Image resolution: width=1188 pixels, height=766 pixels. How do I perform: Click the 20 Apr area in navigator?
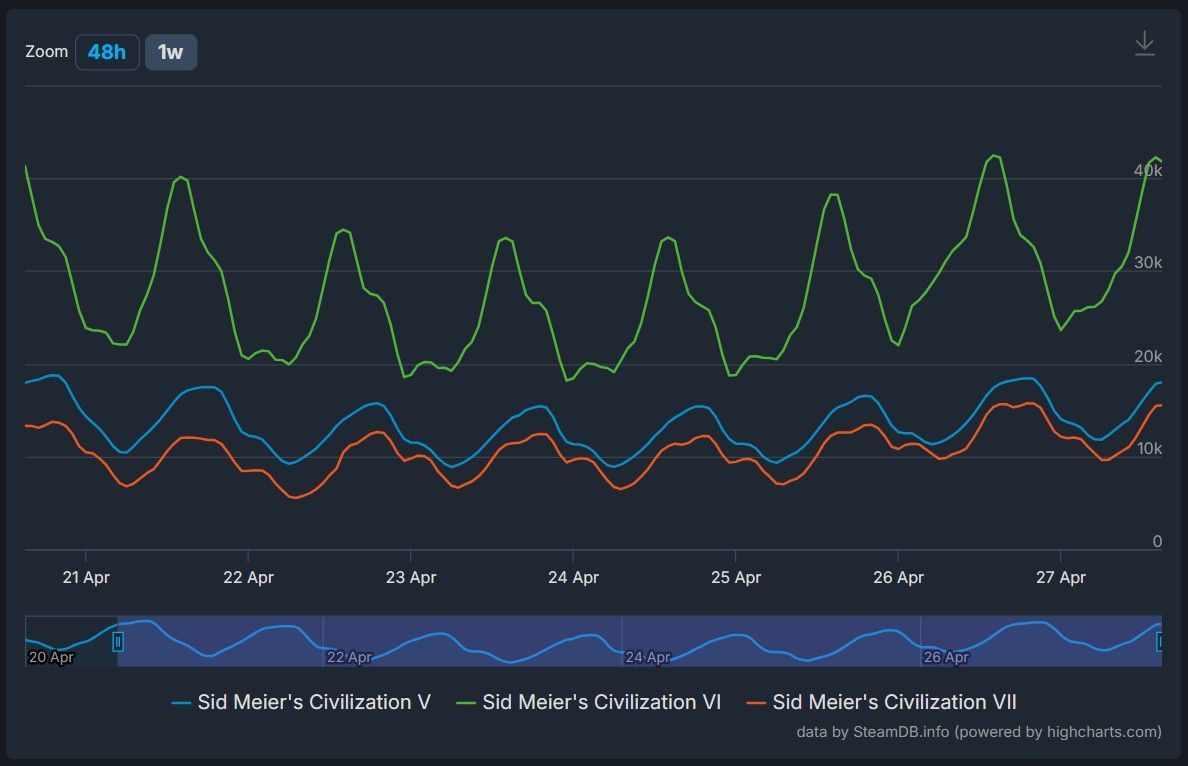click(51, 657)
